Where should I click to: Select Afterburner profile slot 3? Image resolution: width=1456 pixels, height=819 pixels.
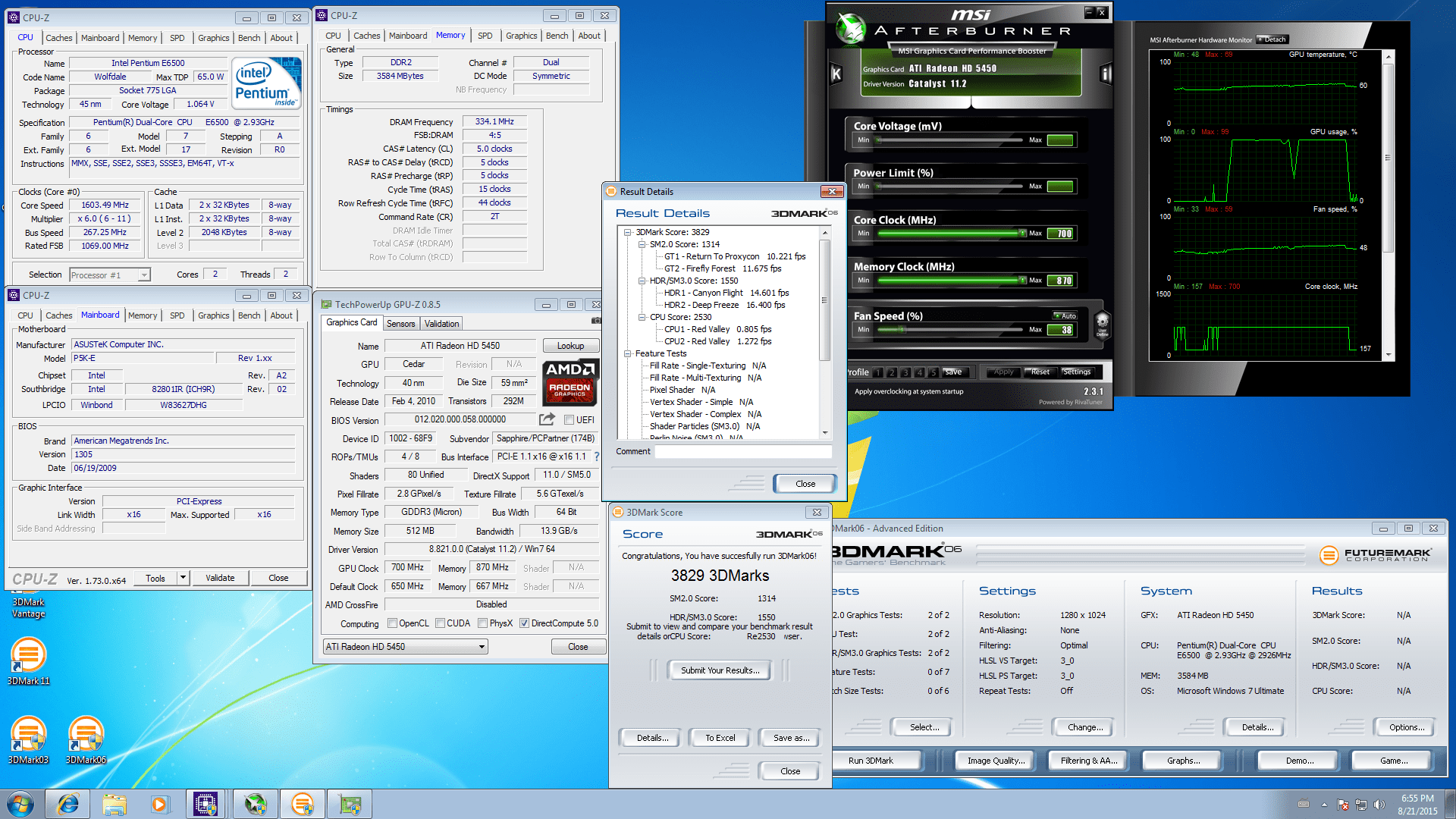click(x=905, y=372)
